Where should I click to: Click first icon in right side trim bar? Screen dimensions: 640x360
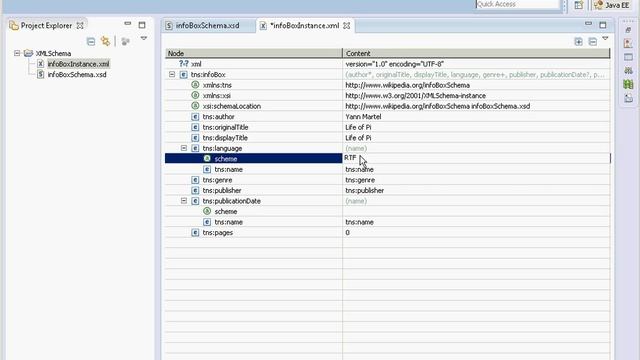coord(628,30)
